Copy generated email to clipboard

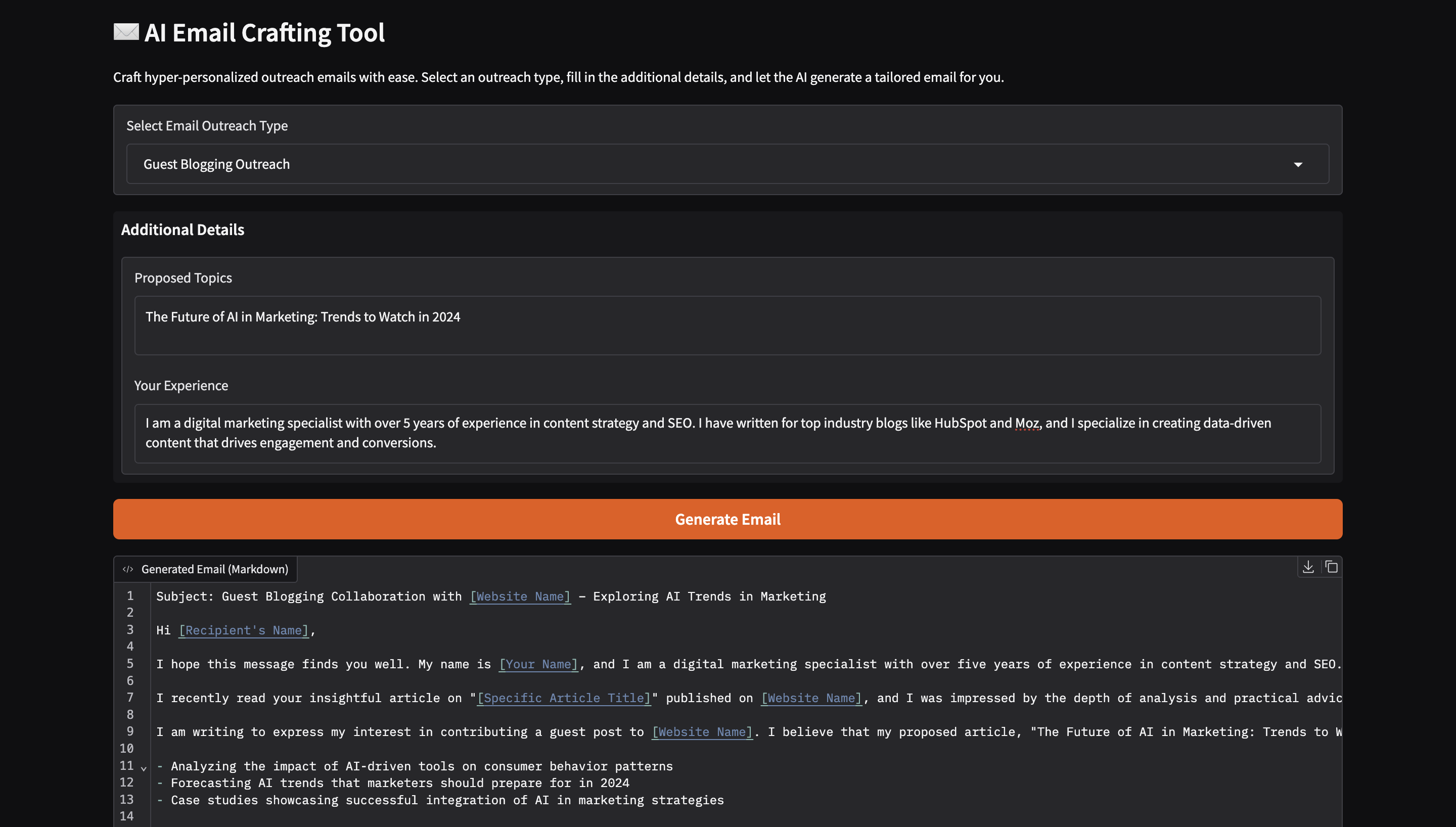pos(1331,567)
